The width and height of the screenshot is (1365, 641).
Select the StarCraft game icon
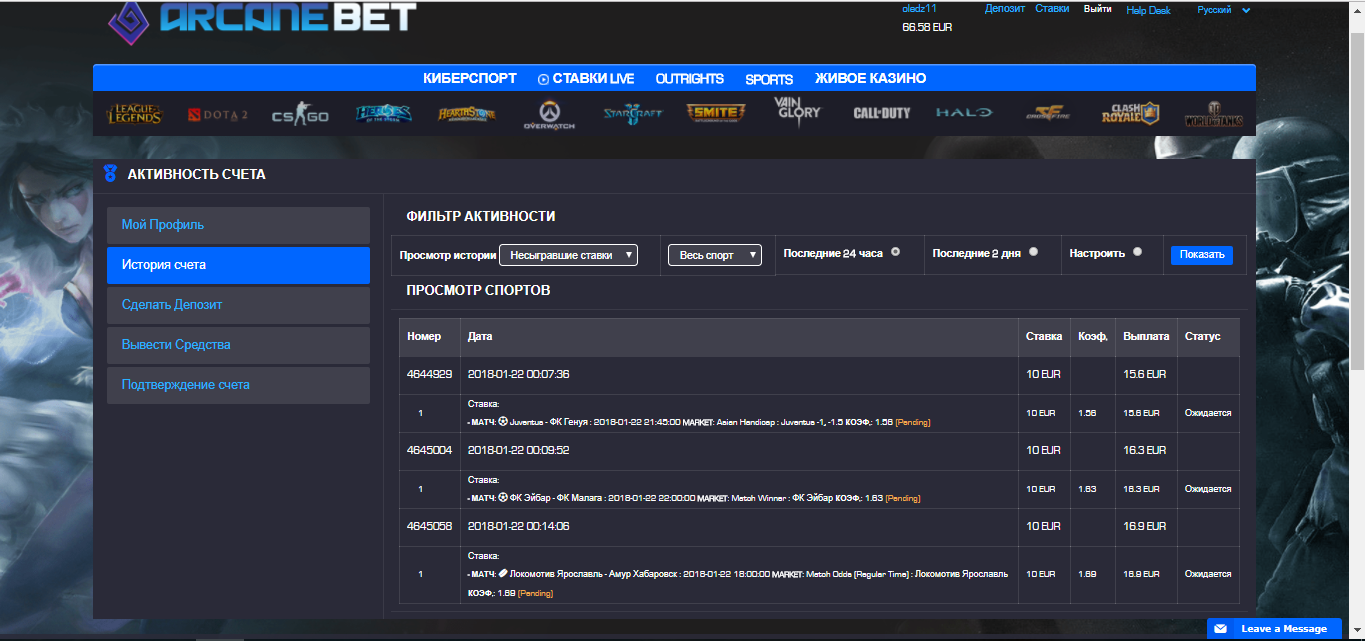(x=632, y=114)
